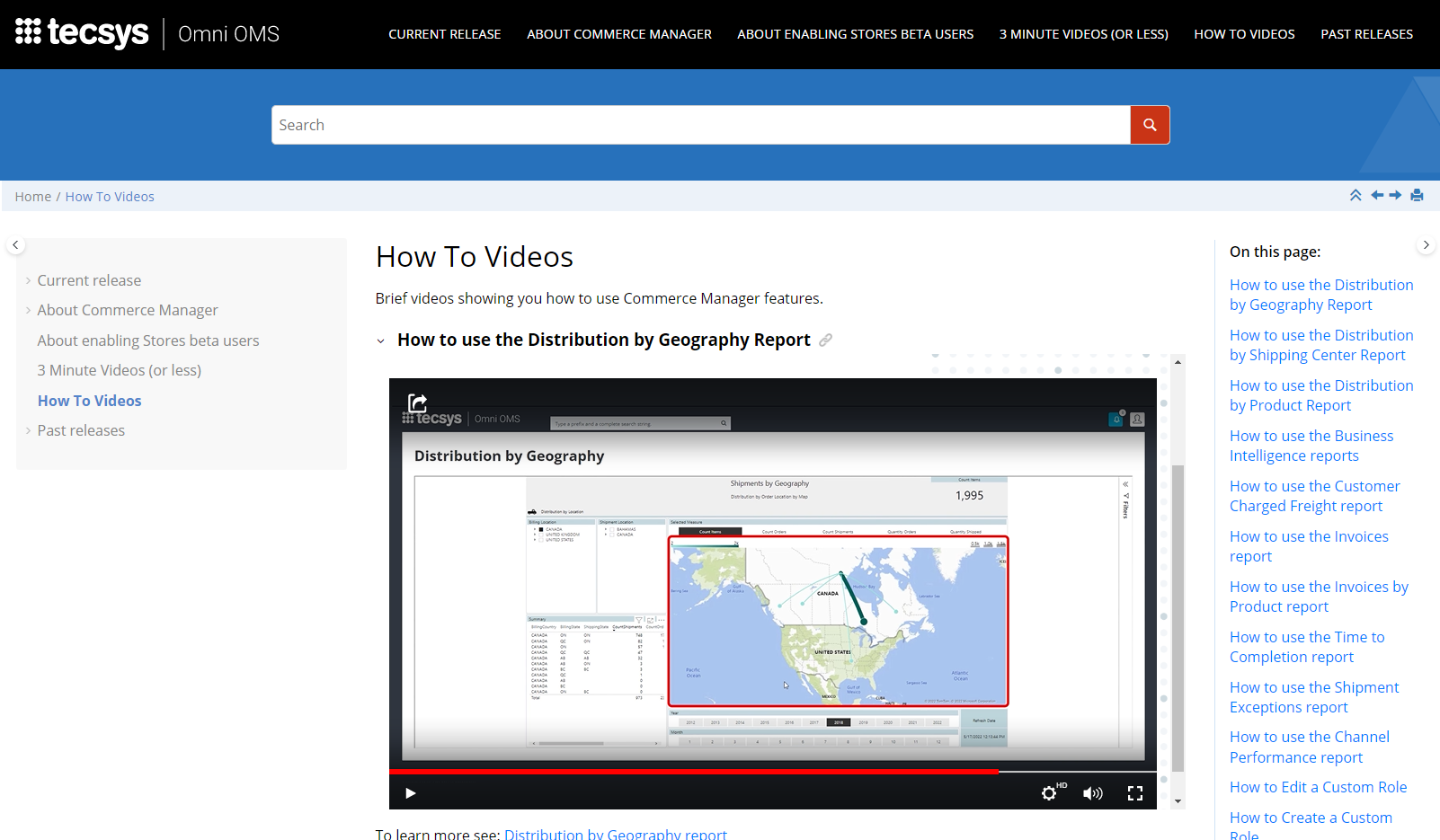Open video quality settings gear

(x=1049, y=792)
